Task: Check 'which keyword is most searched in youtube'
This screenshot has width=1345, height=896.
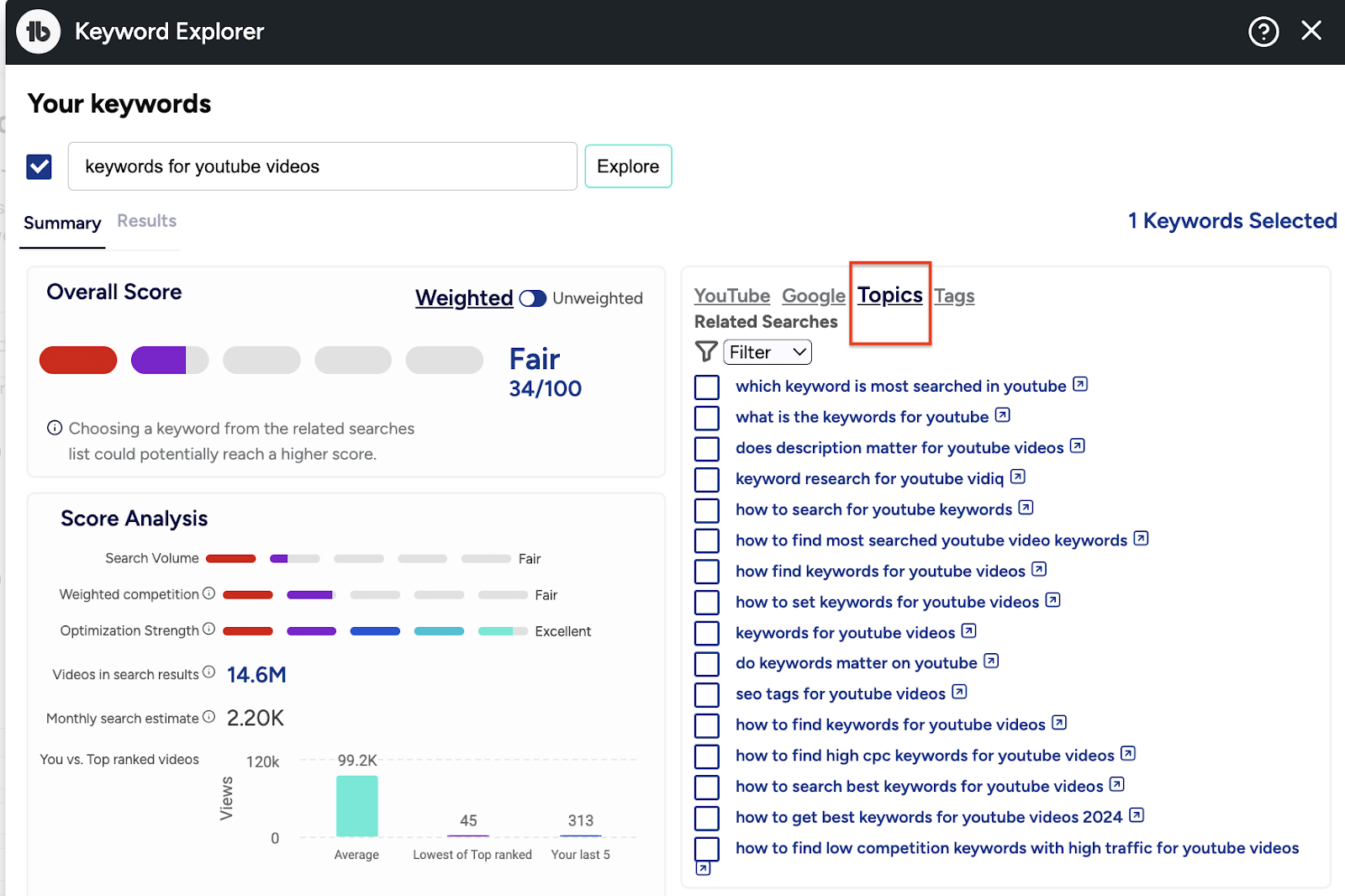Action: pos(707,387)
